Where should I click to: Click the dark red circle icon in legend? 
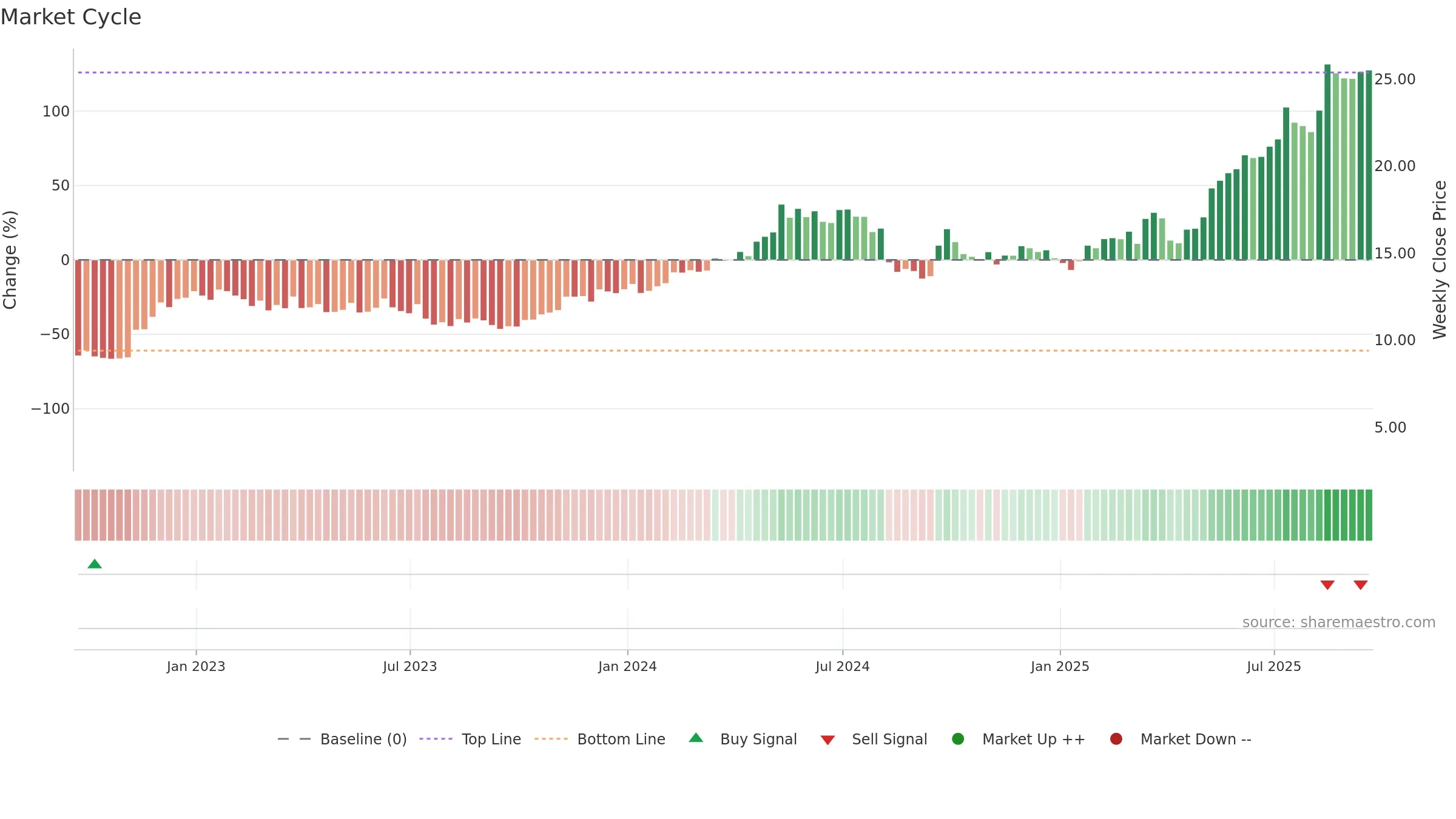tap(1116, 739)
